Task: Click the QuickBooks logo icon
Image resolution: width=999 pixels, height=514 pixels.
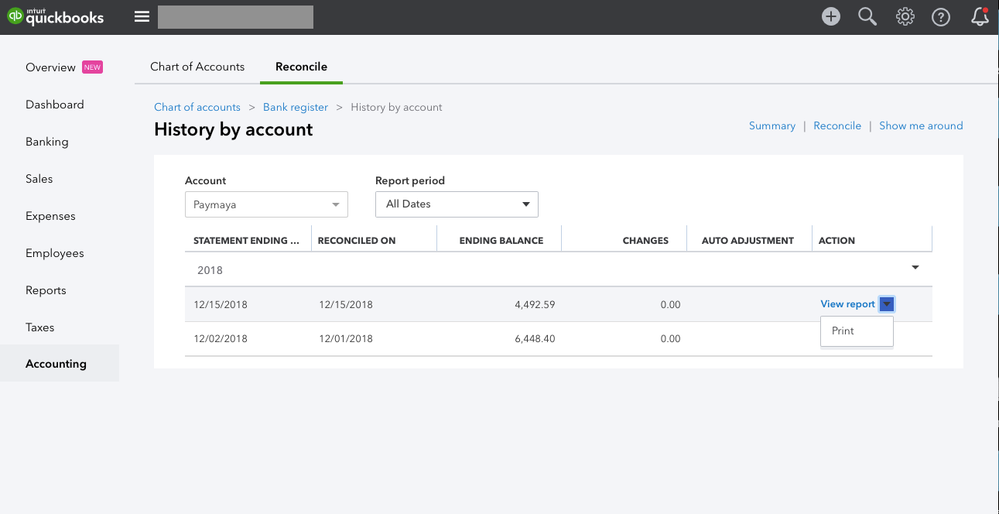Action: [17, 17]
